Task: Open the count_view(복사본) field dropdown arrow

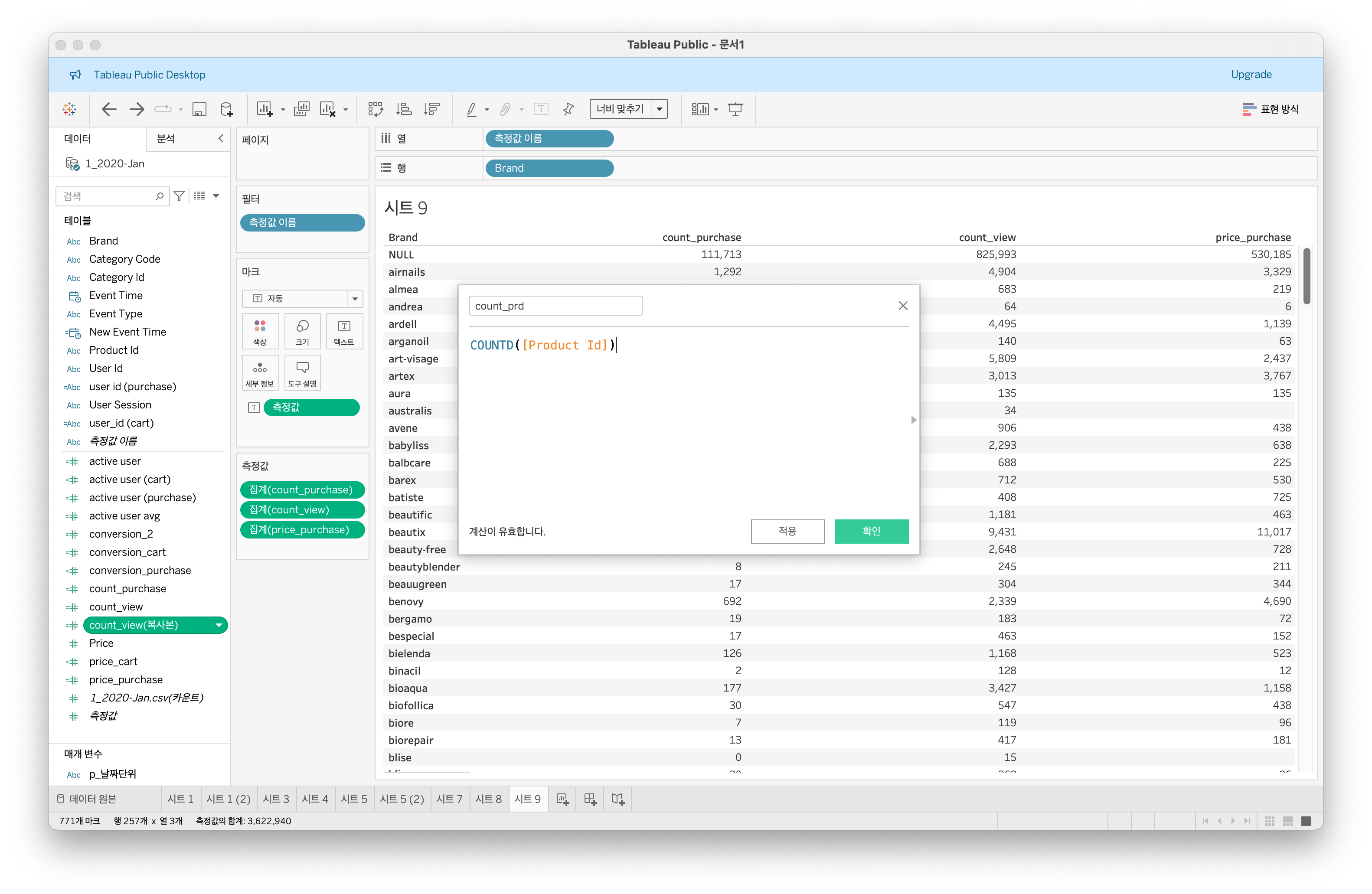Action: [x=219, y=625]
